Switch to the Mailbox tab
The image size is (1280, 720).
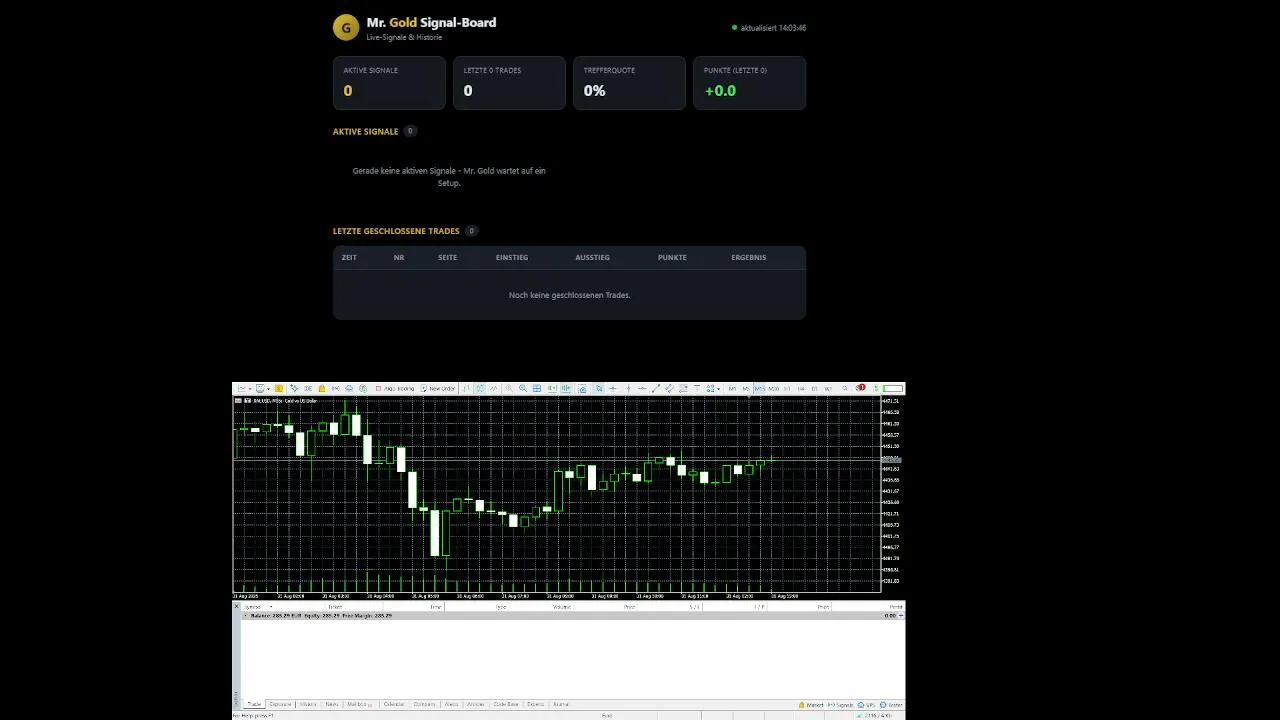click(358, 704)
